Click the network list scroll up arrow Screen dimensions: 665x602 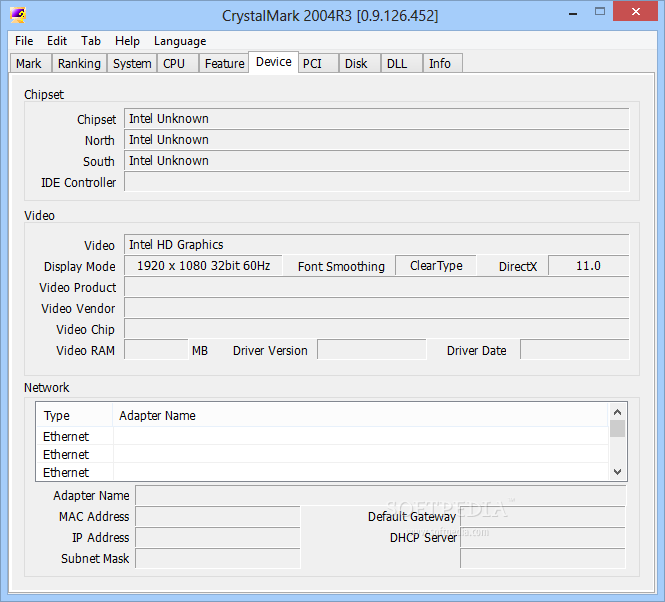coord(618,412)
